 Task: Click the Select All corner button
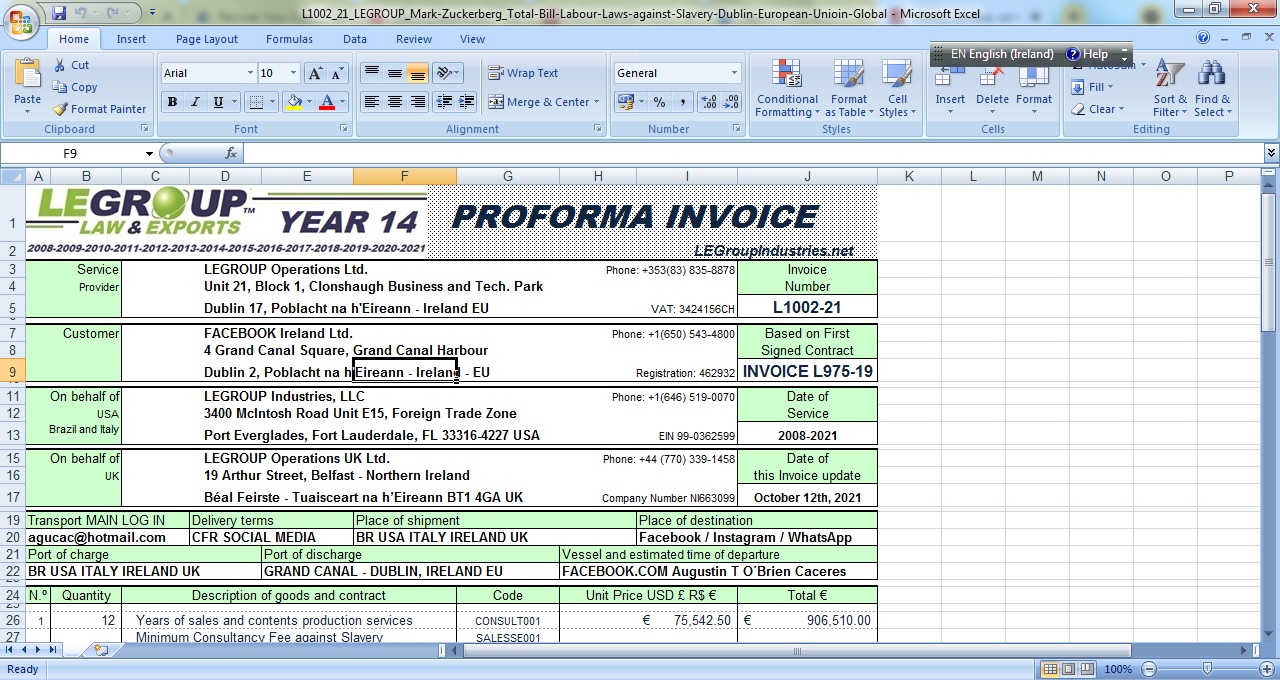tap(12, 176)
